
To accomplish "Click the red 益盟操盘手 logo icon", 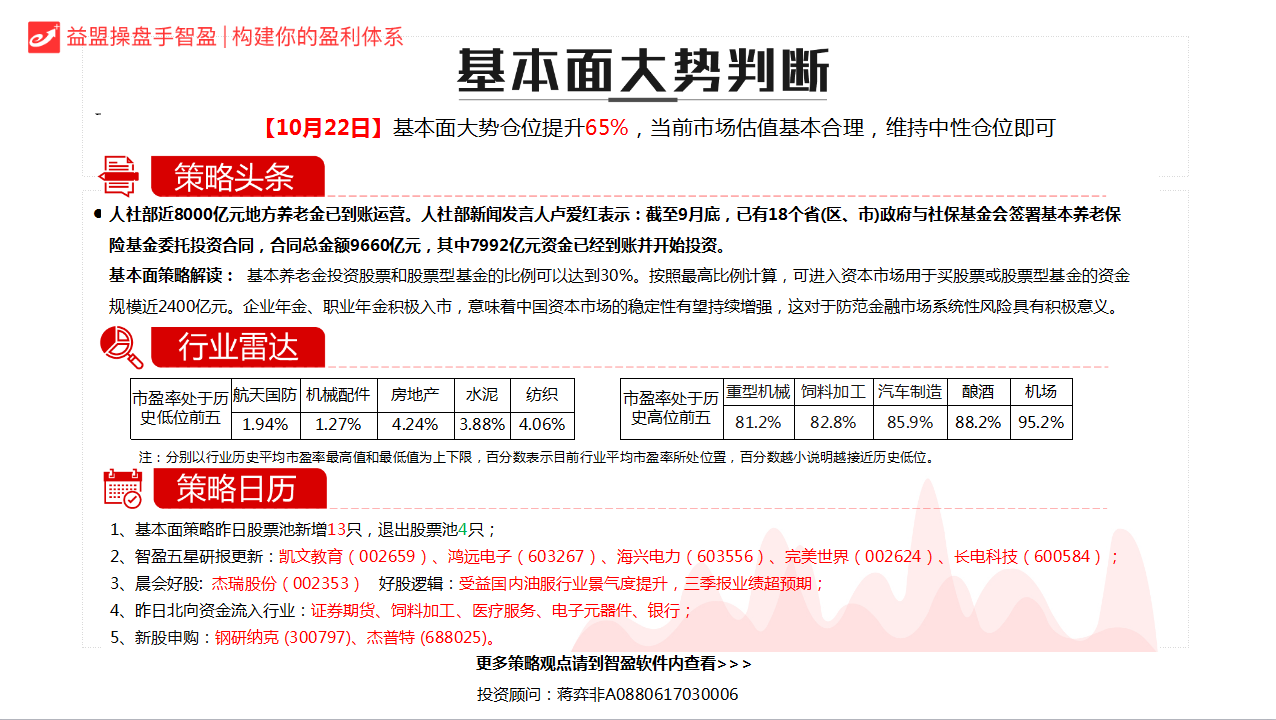I will (44, 36).
